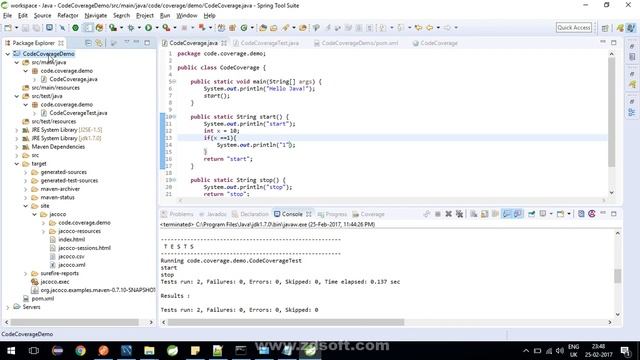This screenshot has height=360, width=640.
Task: Open the Navigate menu
Action: coord(96,16)
